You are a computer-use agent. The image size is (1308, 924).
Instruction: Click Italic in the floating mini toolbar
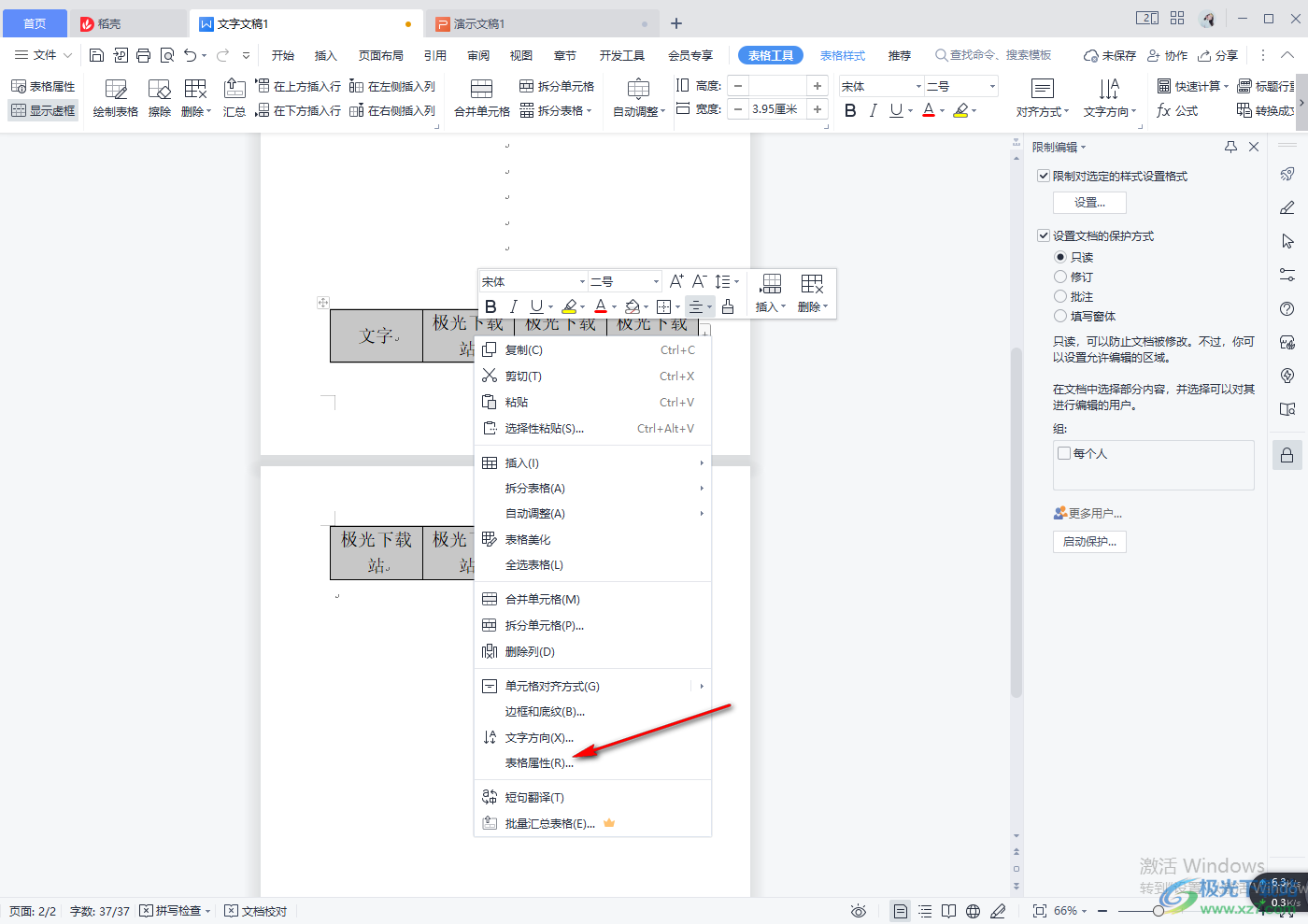(x=513, y=306)
